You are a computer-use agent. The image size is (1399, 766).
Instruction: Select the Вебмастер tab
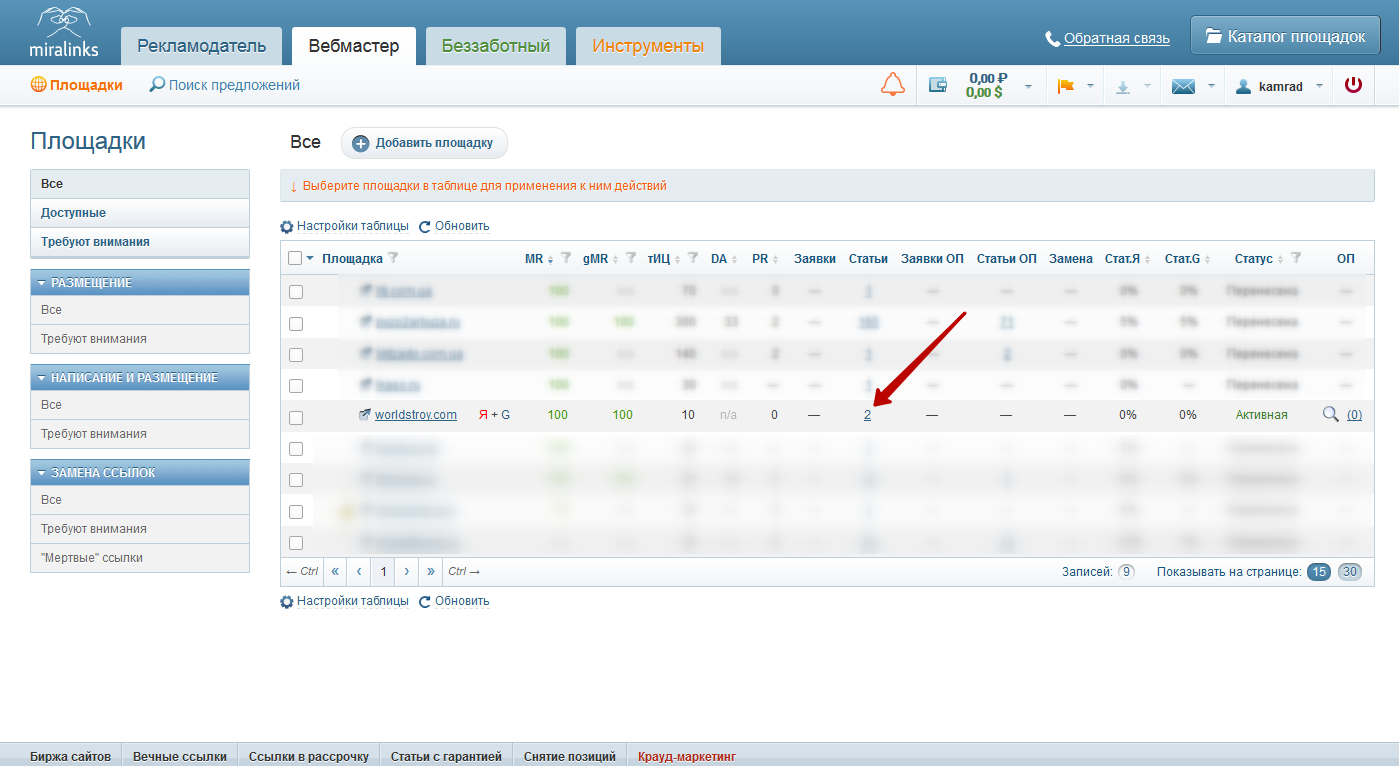tap(354, 46)
